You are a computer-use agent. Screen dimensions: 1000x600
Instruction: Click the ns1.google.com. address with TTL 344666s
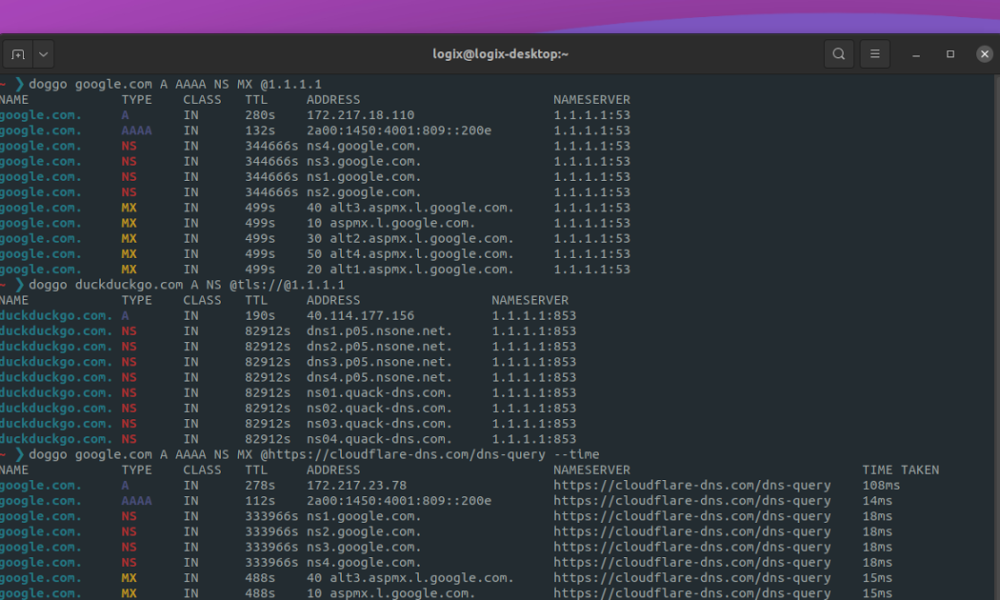point(364,177)
